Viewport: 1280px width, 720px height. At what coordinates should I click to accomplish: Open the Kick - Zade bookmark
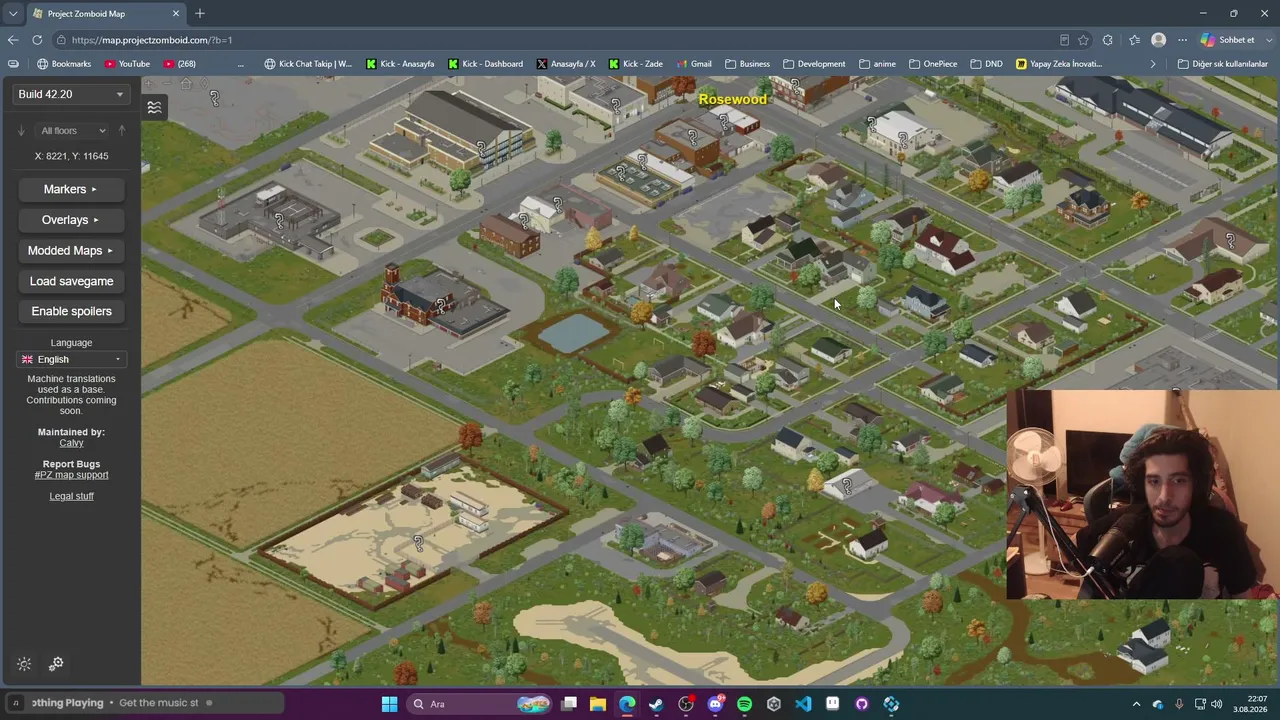click(635, 64)
